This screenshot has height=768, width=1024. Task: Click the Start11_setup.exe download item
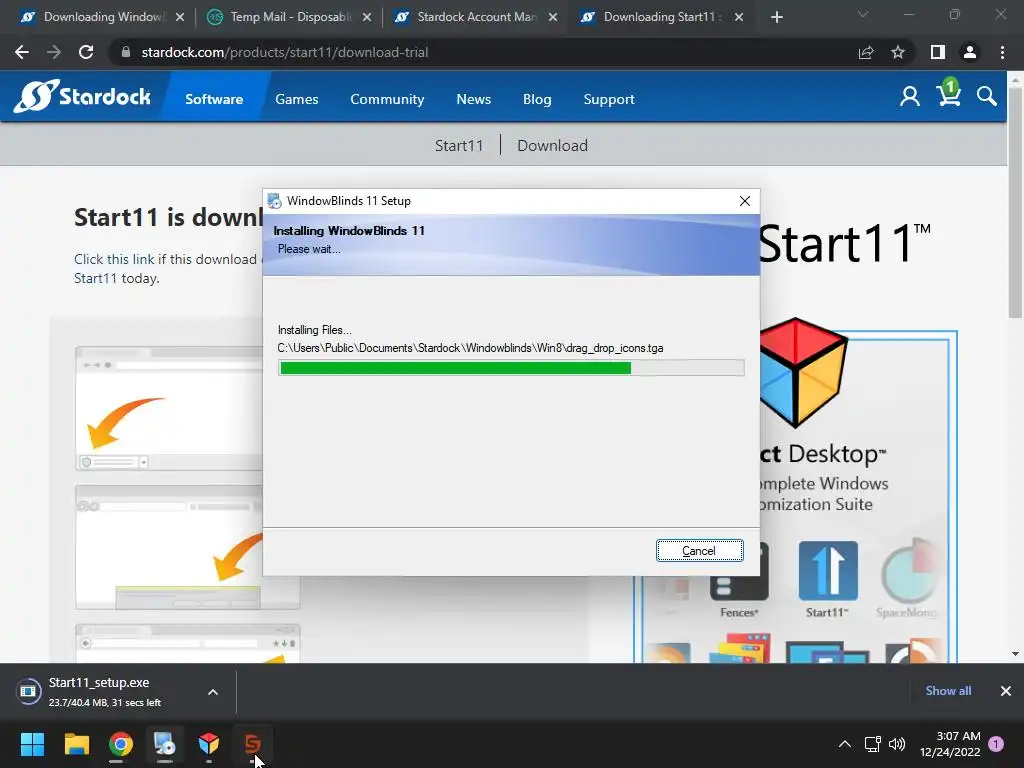click(104, 692)
